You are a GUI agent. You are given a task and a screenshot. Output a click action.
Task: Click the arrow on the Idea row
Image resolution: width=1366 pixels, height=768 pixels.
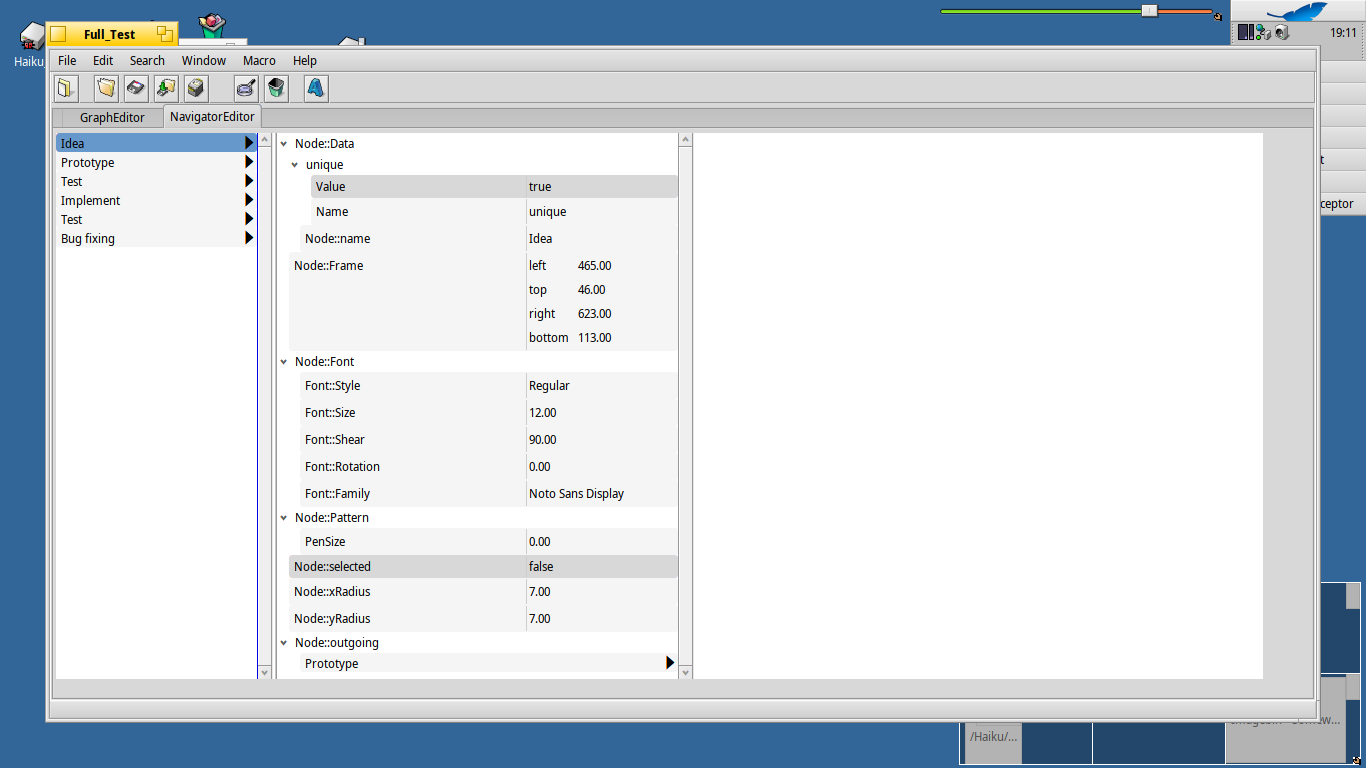[x=249, y=143]
